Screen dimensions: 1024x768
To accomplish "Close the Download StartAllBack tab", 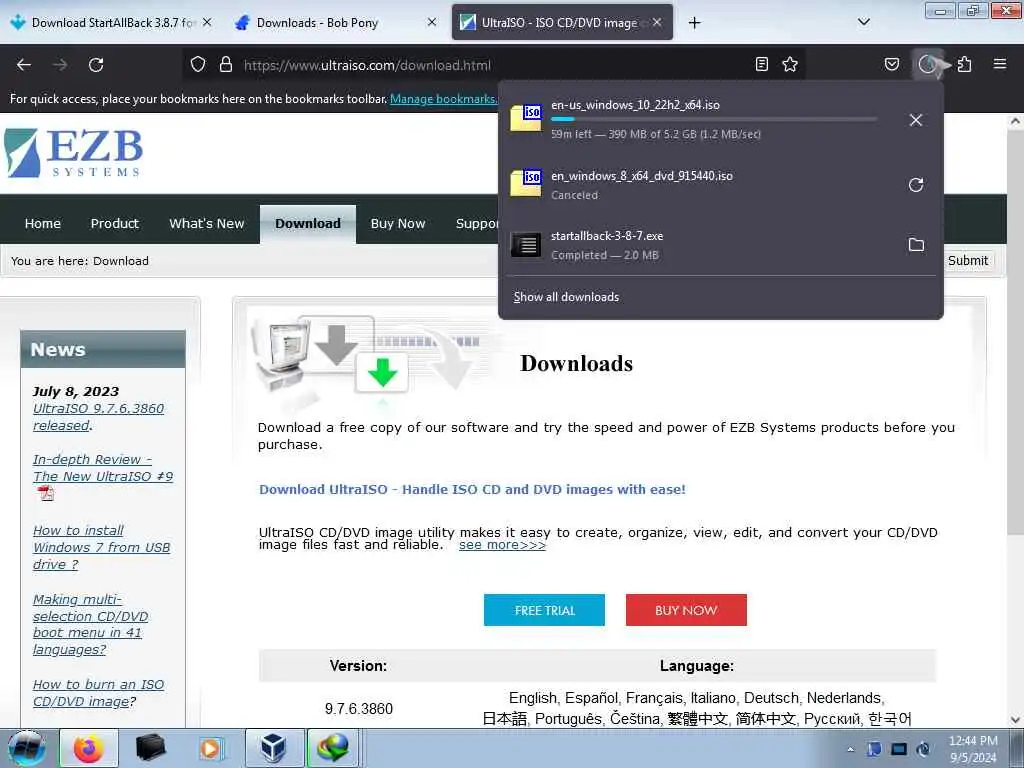I will (207, 22).
